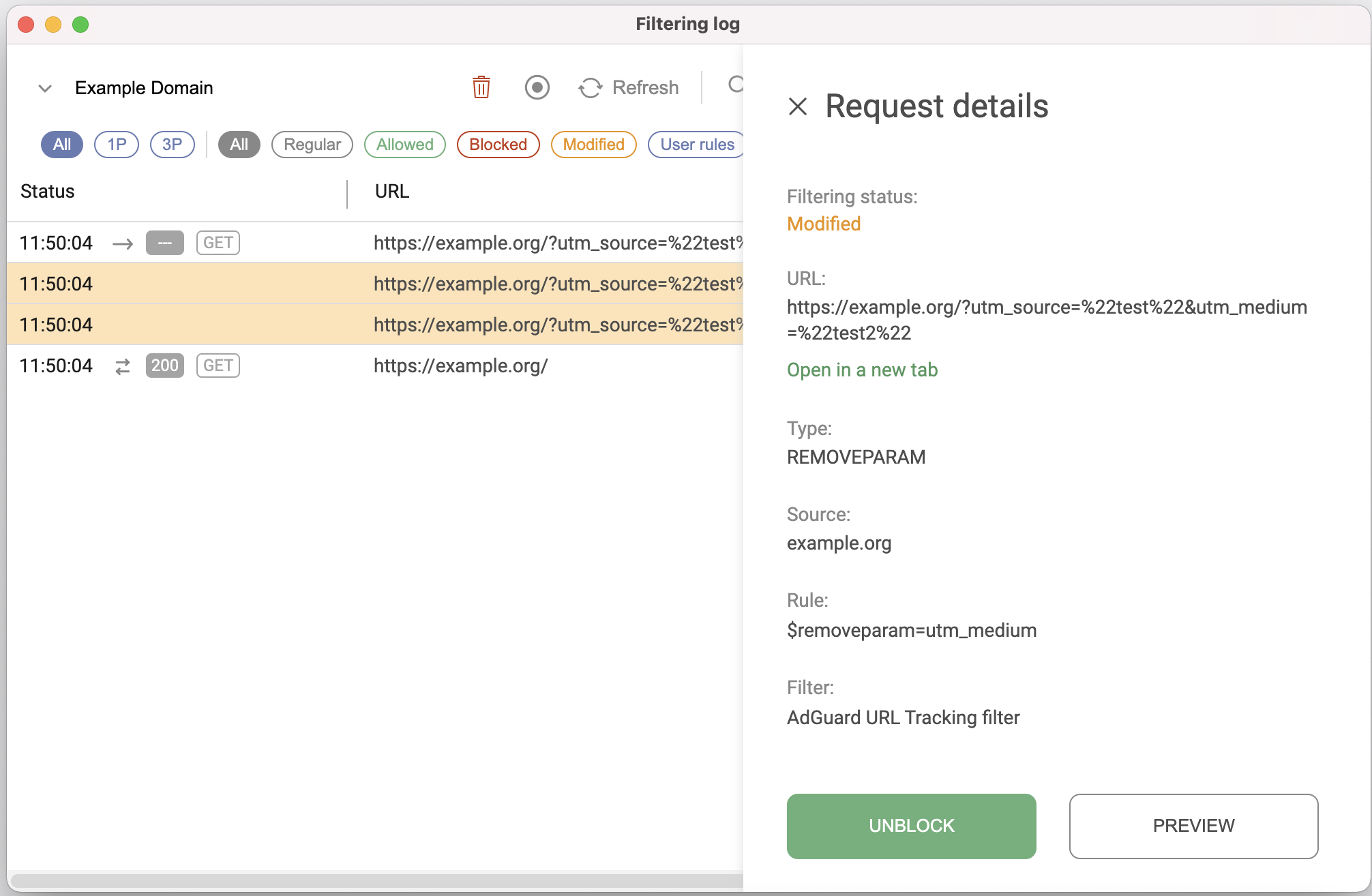
Task: Select the User rules filter
Action: point(697,144)
